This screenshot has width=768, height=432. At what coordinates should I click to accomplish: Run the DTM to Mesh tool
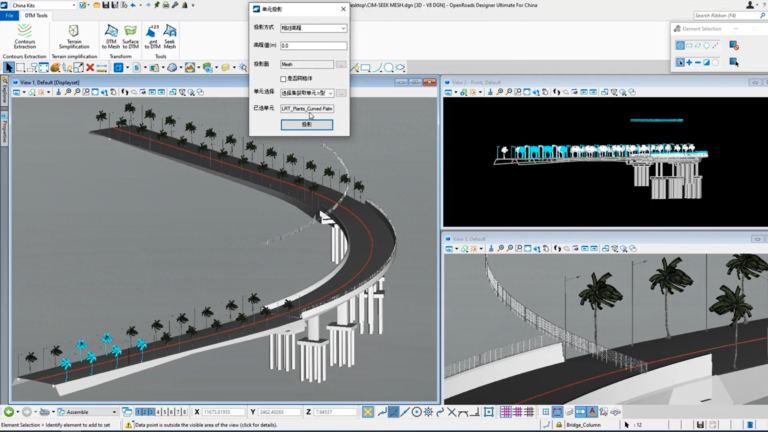tap(111, 37)
